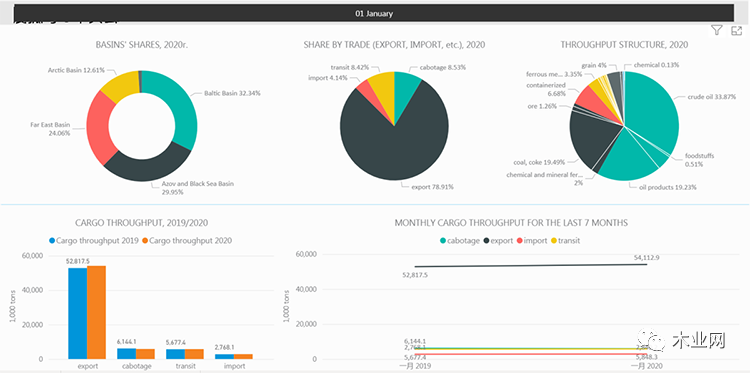Click the export line in monthly chart
This screenshot has width=750, height=373.
tap(530, 265)
